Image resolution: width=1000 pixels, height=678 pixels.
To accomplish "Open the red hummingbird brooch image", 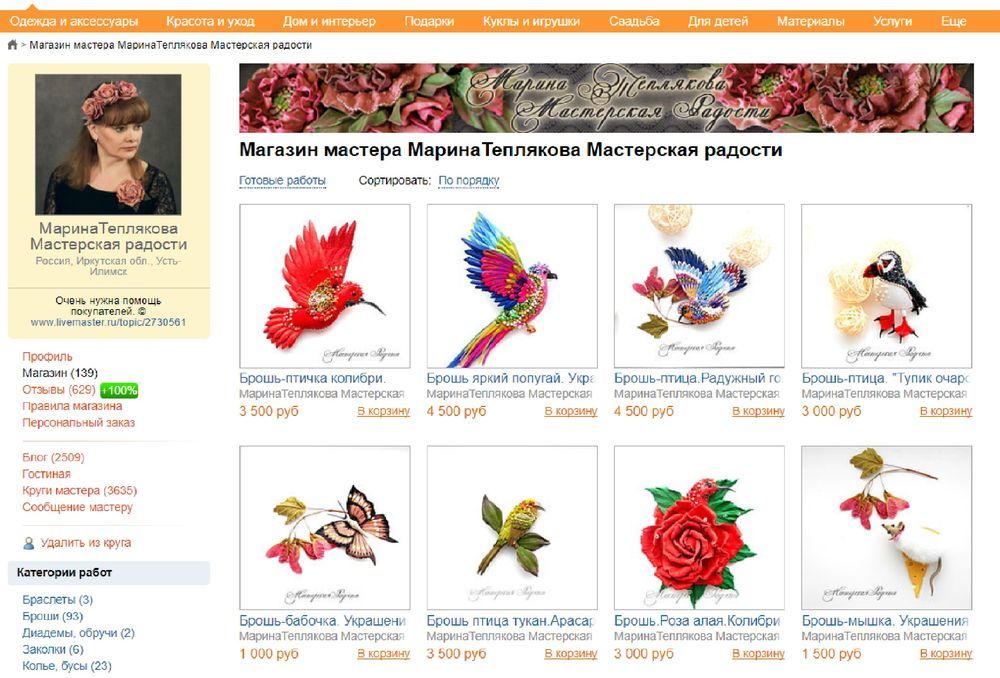I will click(x=325, y=286).
